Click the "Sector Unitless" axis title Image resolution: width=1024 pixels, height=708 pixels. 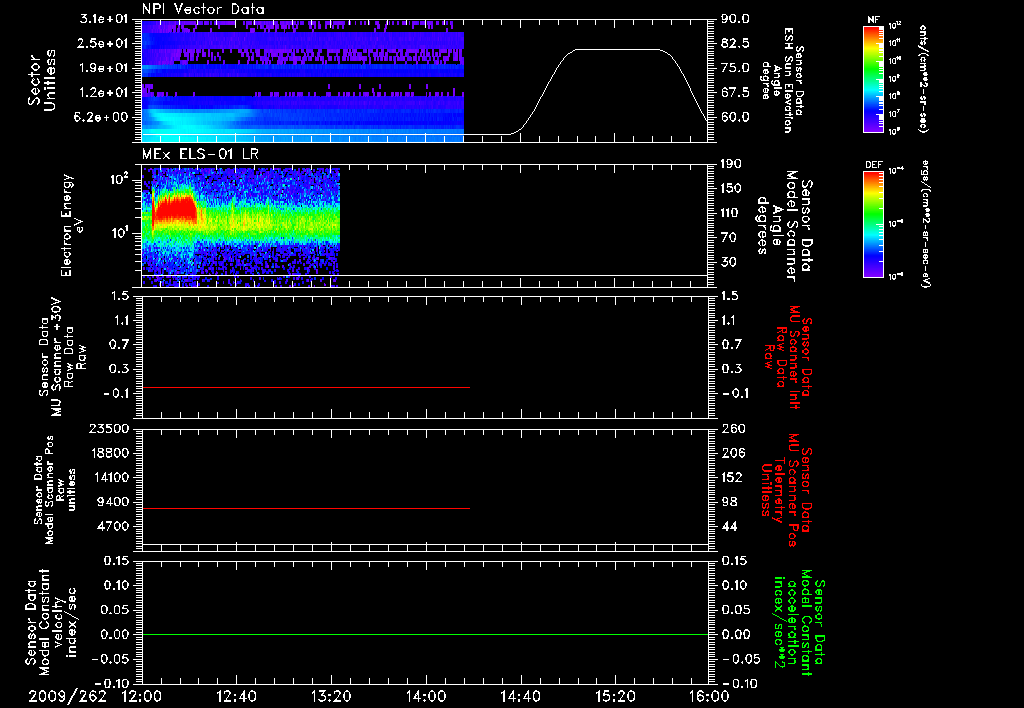(x=42, y=80)
